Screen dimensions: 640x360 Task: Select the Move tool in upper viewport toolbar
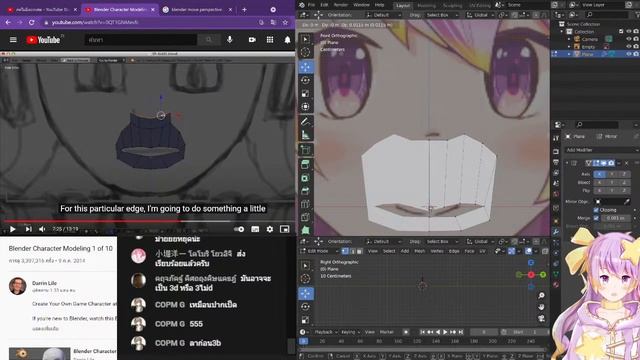[x=305, y=67]
